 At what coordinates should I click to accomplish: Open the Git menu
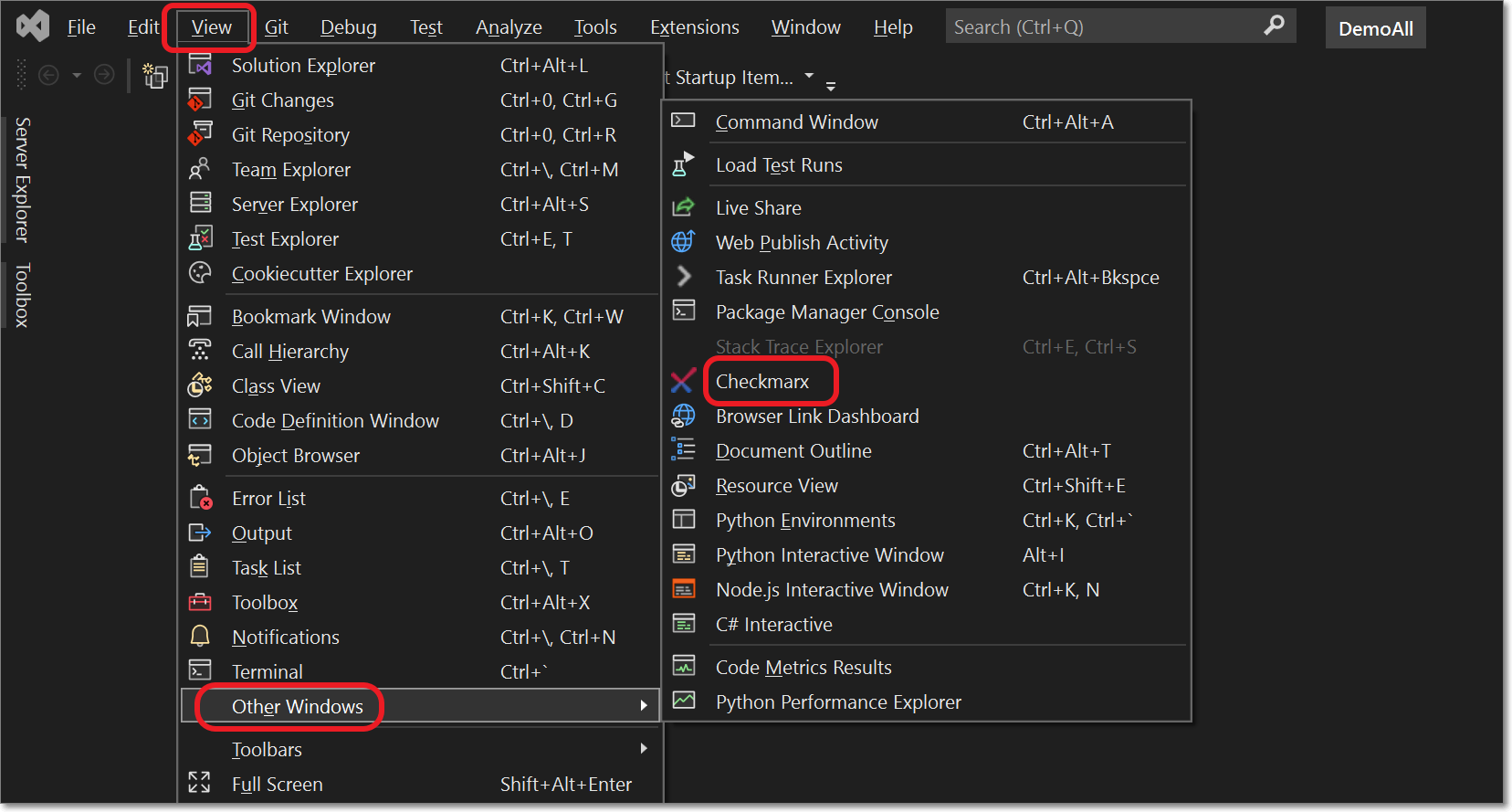[276, 27]
